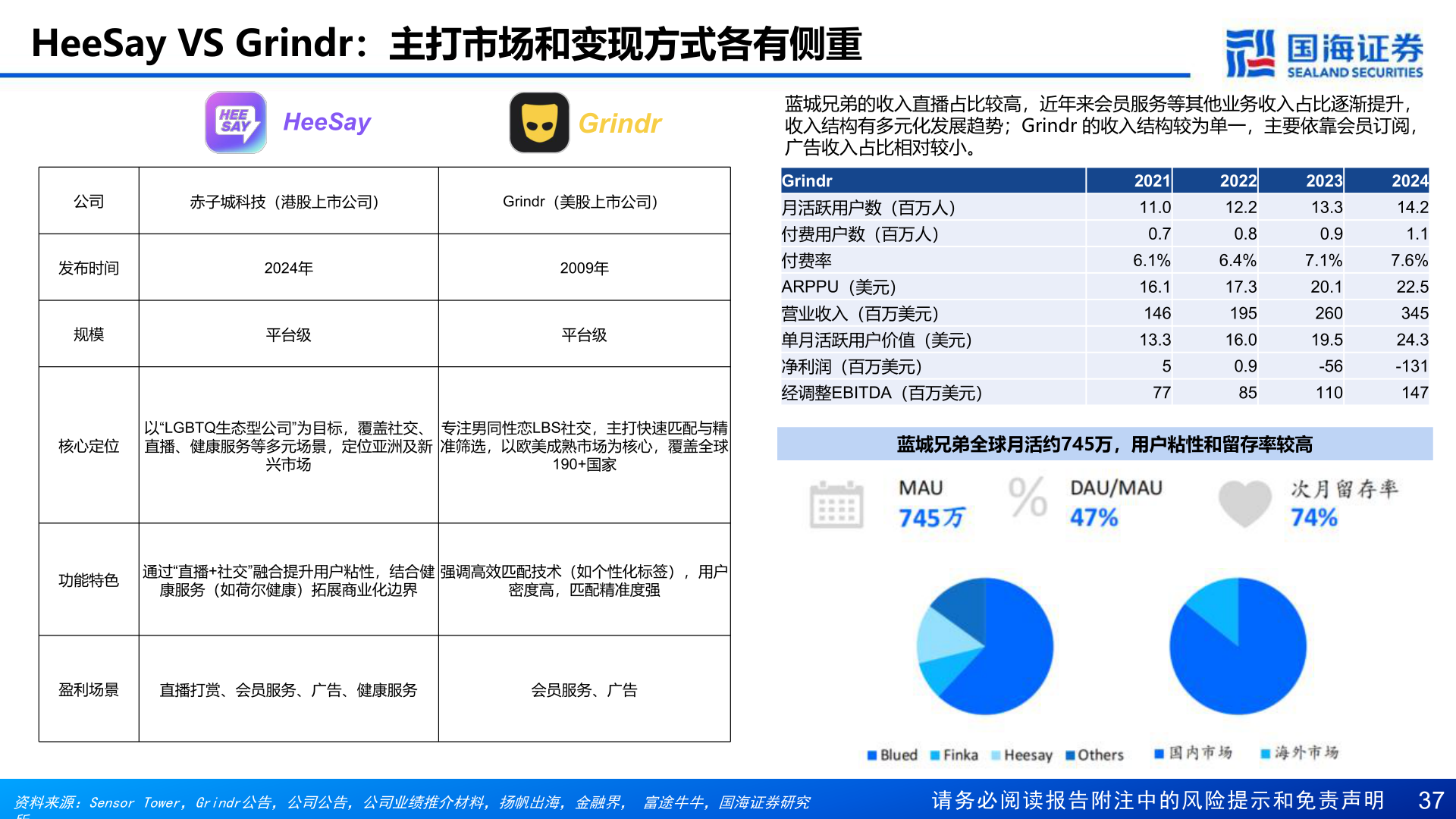Click the 盈利场景 row header
The image size is (1456, 819).
point(89,689)
